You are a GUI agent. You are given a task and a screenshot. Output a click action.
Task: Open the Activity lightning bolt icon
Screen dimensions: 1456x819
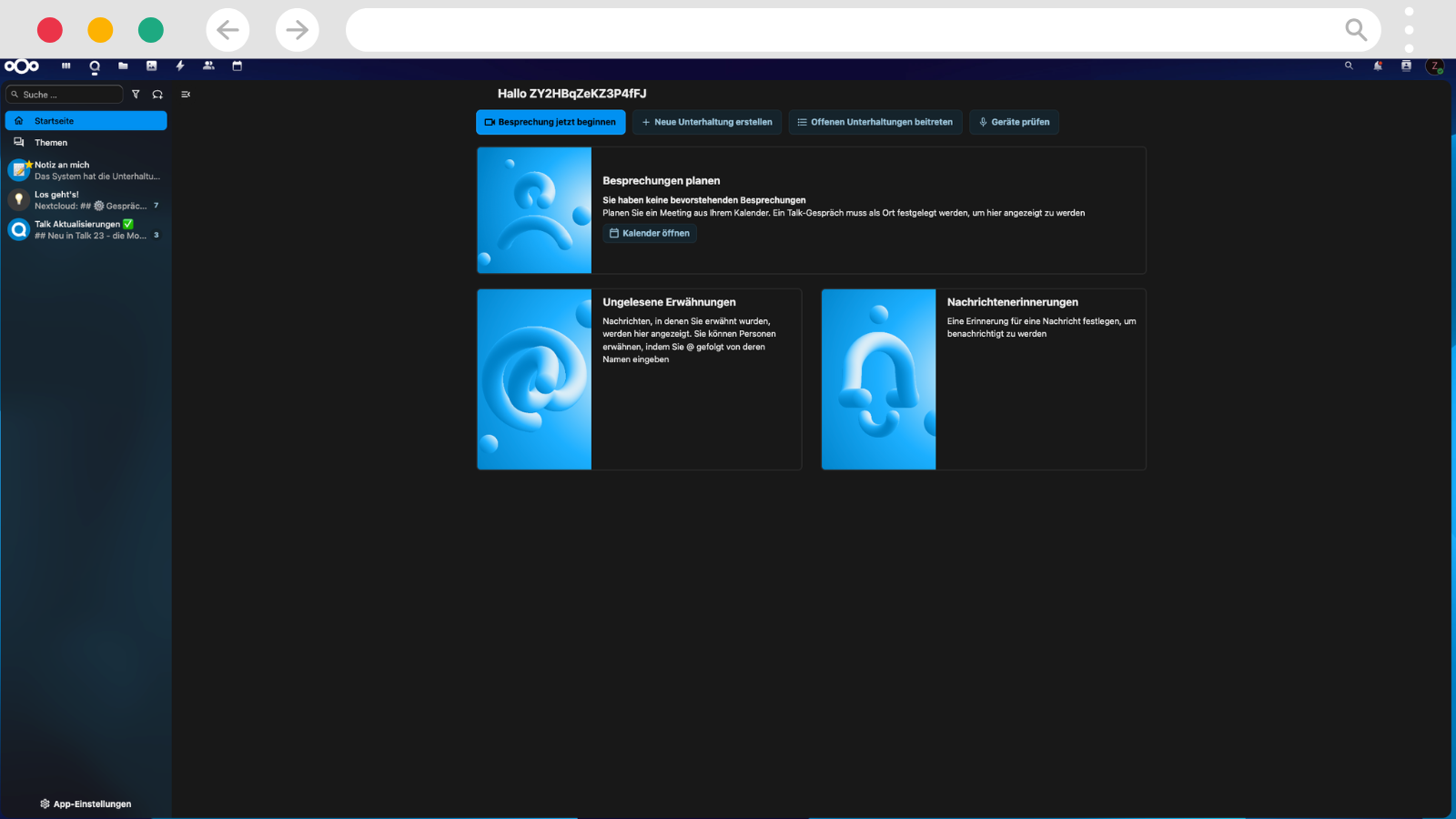[x=180, y=66]
